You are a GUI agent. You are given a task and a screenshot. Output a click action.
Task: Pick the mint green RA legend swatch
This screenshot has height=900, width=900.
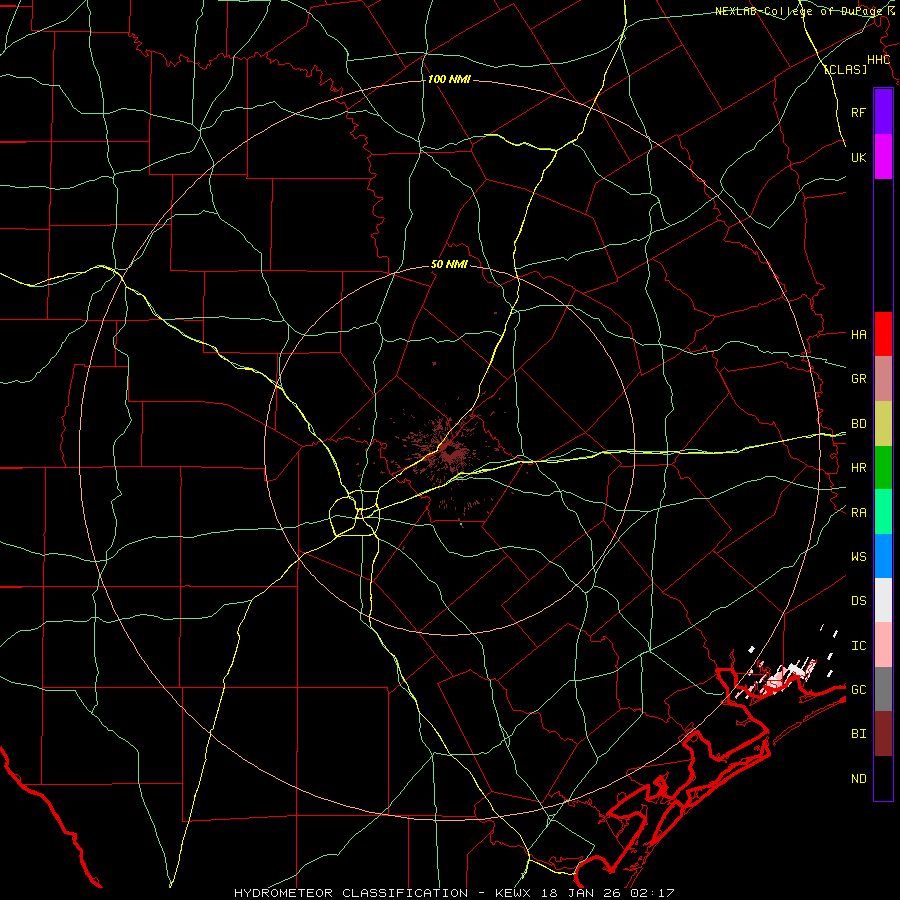tap(883, 512)
